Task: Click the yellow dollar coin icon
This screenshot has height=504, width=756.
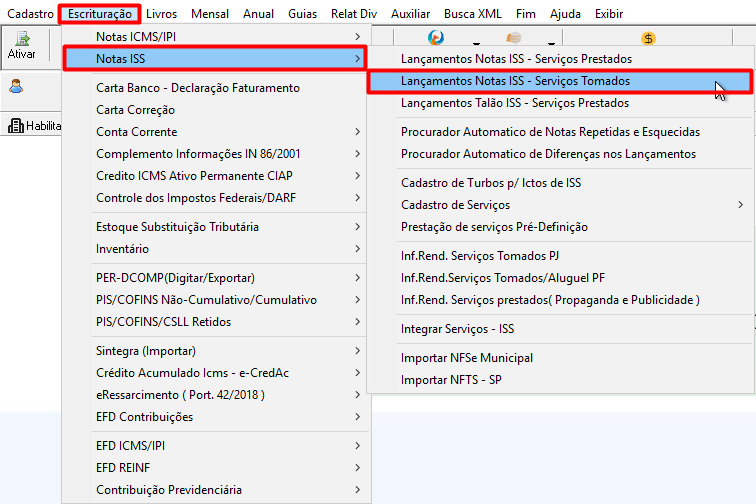Action: 648,38
